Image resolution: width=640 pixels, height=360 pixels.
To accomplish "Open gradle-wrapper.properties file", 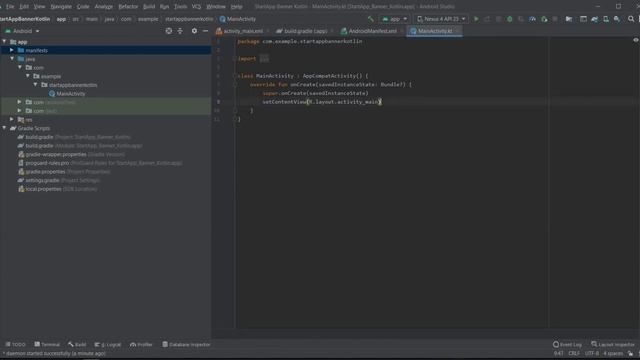I will (x=71, y=154).
